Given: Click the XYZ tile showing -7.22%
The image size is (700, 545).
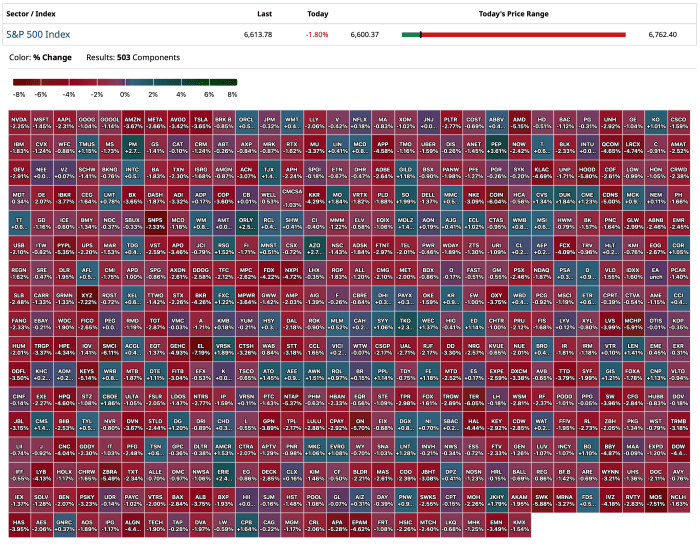Looking at the screenshot, I should click(88, 298).
